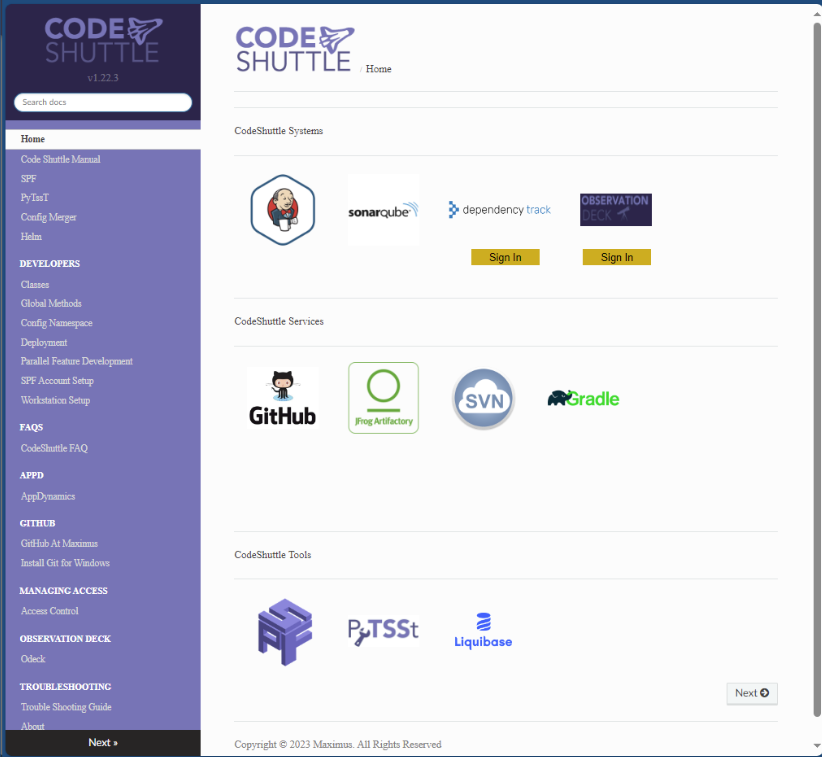Open the Liquibase tool logo
The image size is (822, 757).
click(483, 631)
